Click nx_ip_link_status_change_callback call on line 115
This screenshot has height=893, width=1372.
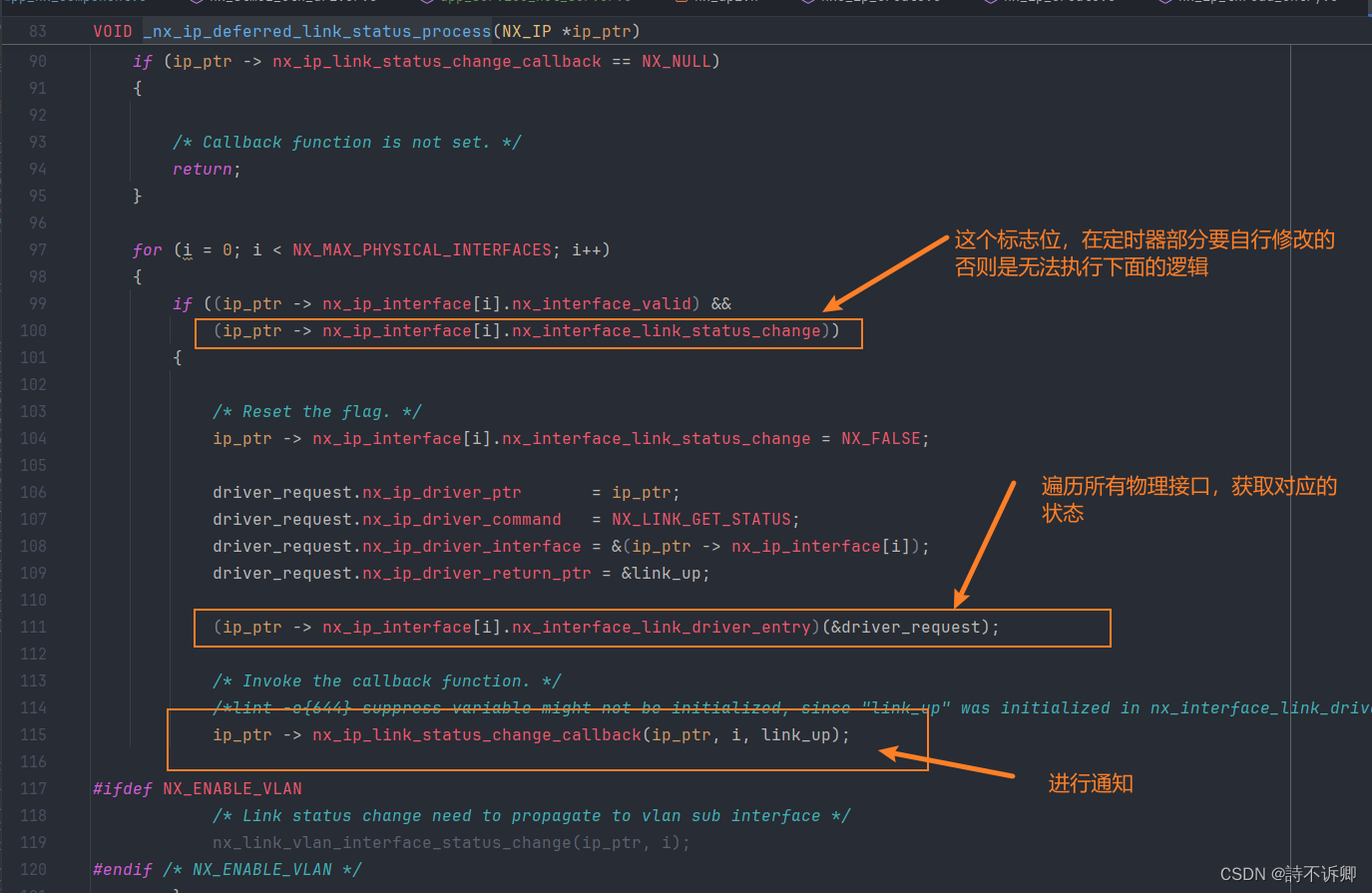477,734
